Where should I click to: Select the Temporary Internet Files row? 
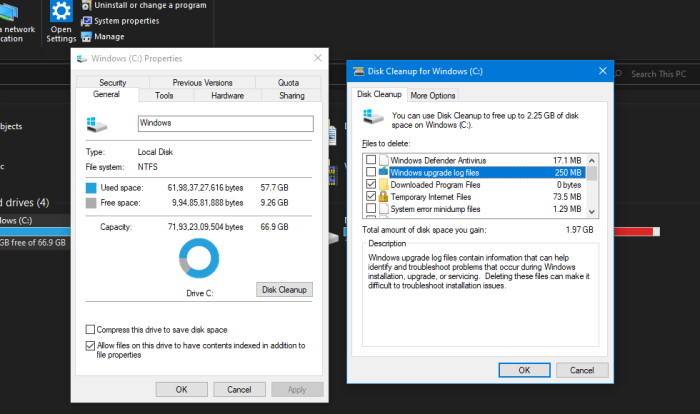[474, 197]
